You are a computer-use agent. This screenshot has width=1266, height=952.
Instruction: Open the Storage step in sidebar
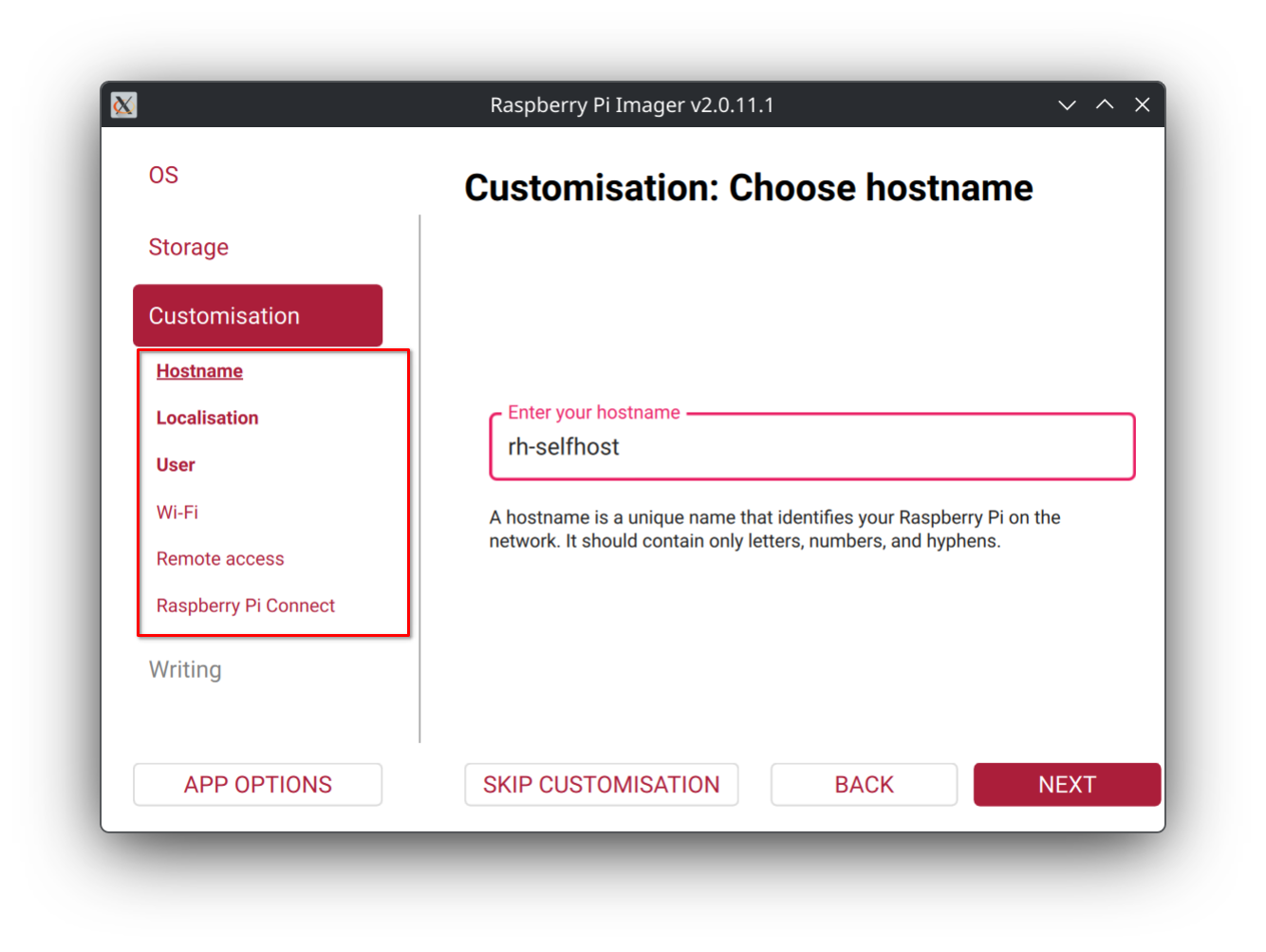pyautogui.click(x=188, y=247)
